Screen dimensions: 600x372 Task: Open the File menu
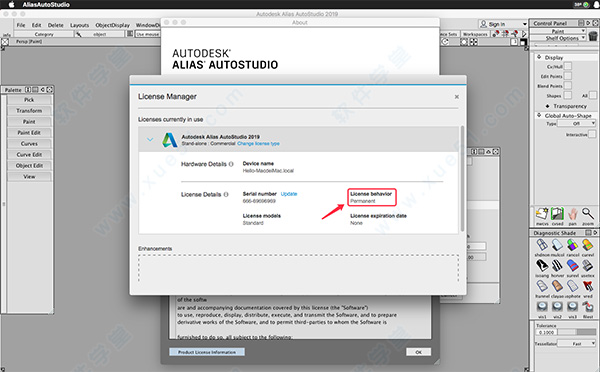coord(21,25)
